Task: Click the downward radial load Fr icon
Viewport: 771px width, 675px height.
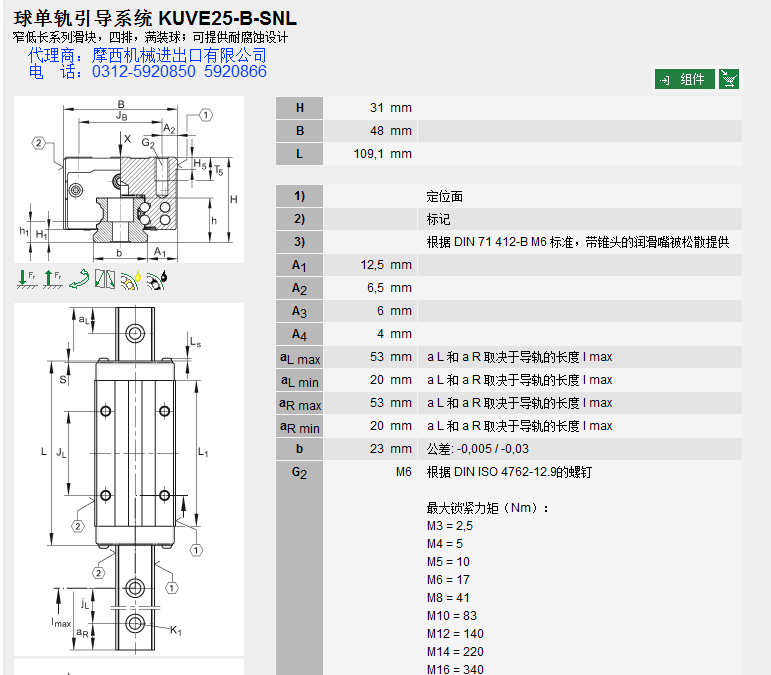Action: (x=25, y=280)
